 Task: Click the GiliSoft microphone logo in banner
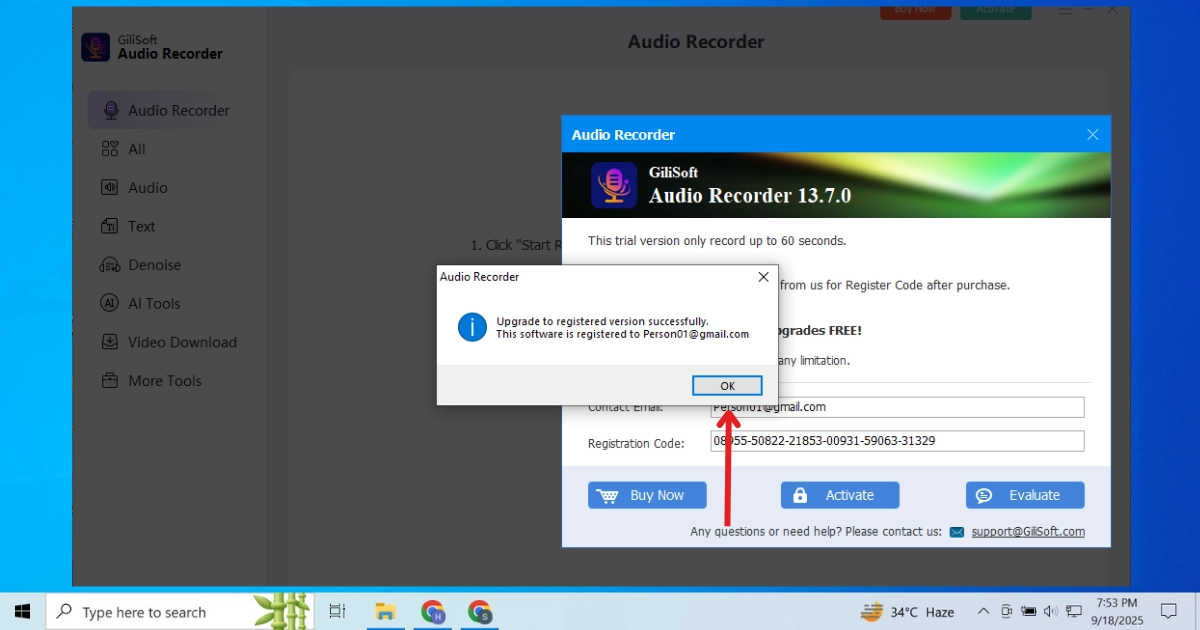tap(614, 185)
